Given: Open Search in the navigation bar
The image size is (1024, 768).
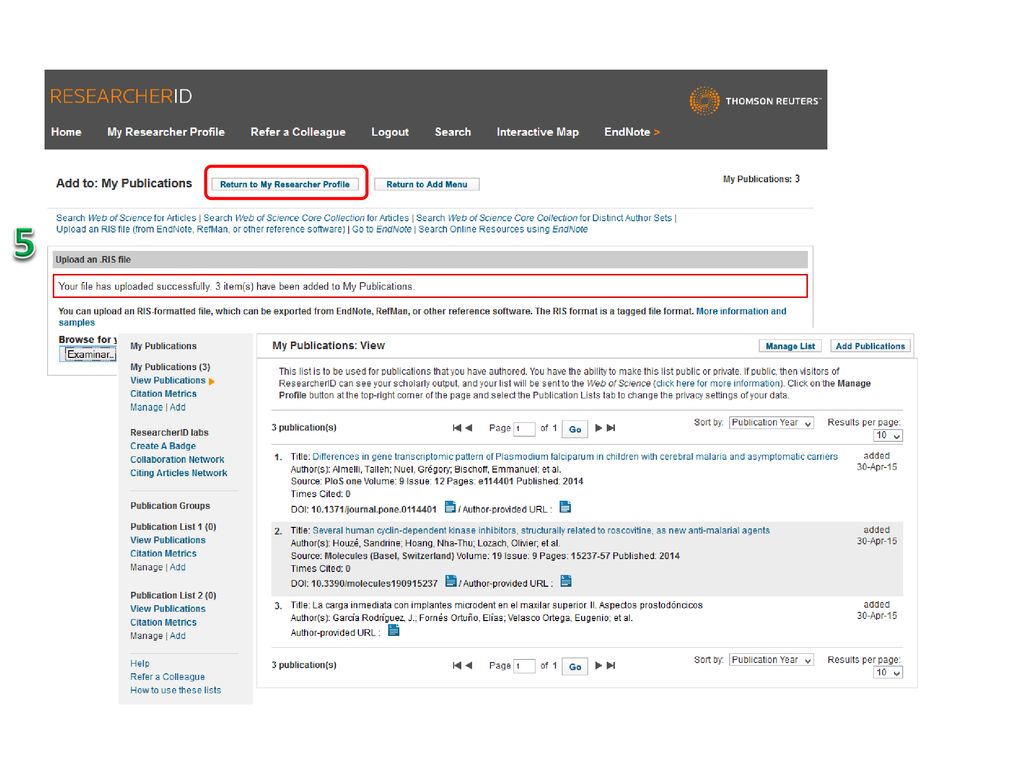Looking at the screenshot, I should coord(453,132).
